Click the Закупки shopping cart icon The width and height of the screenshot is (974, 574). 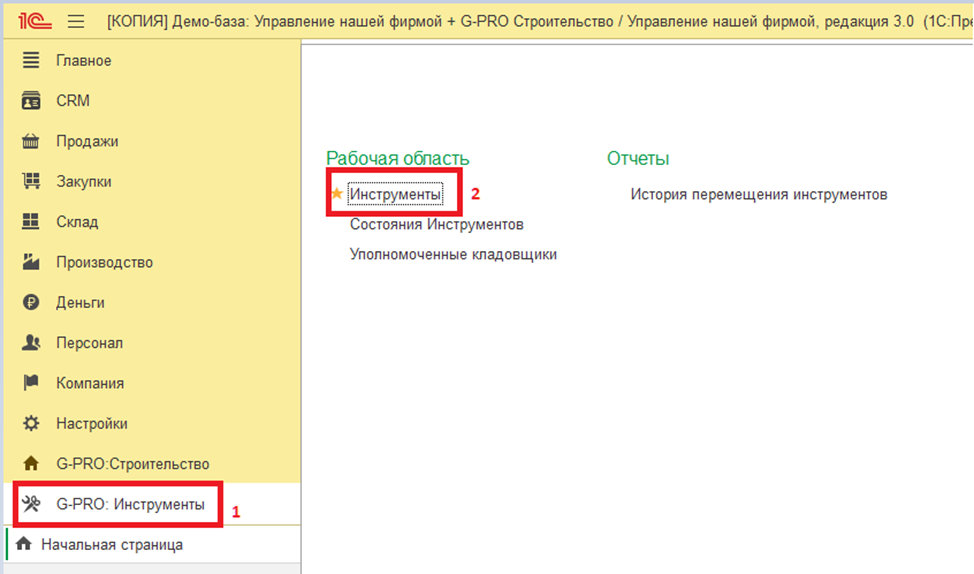[x=31, y=182]
